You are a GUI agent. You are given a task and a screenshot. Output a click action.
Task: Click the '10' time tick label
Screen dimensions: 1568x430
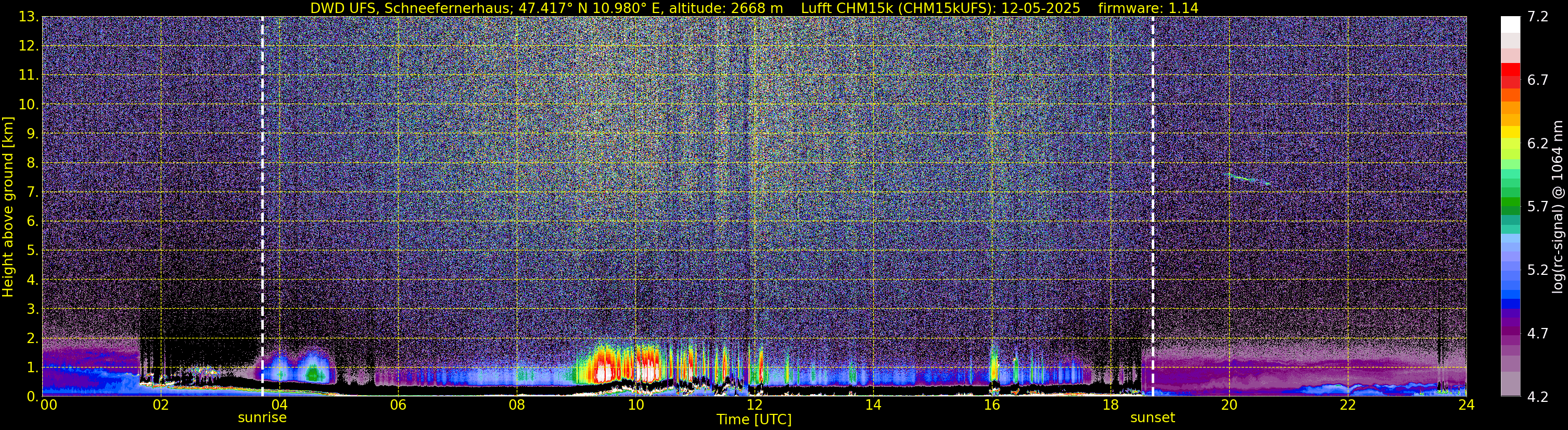pyautogui.click(x=635, y=405)
